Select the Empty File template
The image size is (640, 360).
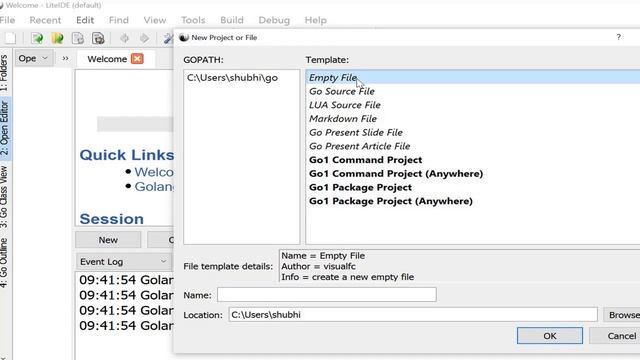pos(473,78)
